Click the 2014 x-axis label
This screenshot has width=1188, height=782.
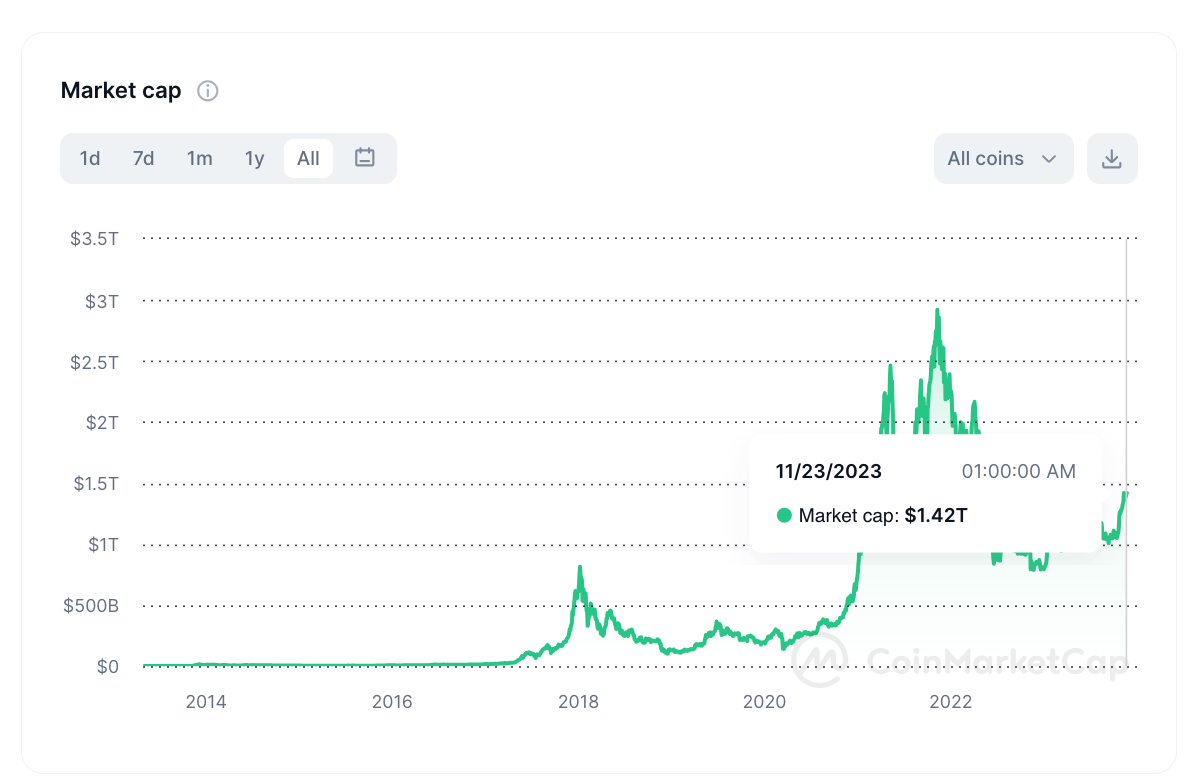coord(206,702)
